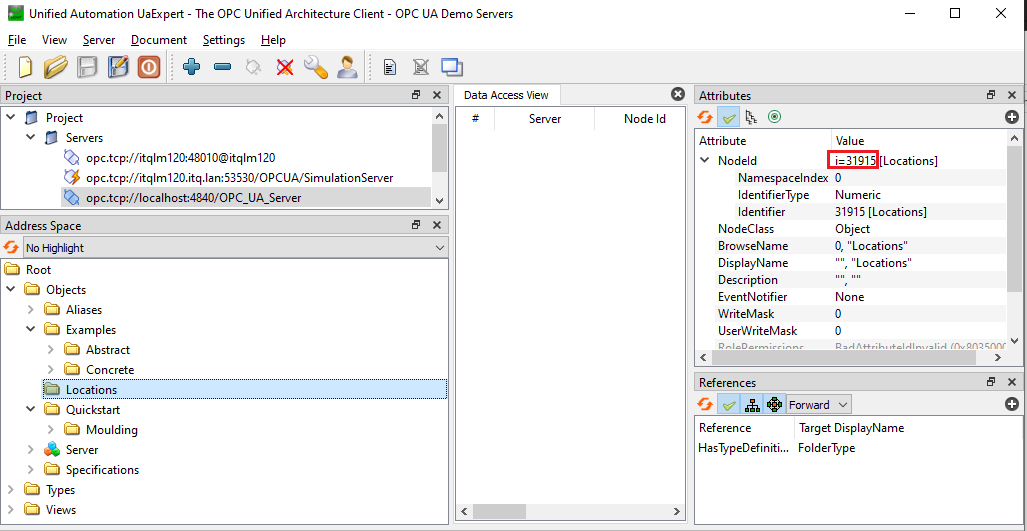Click refresh icon in Address Space panel
The width and height of the screenshot is (1027, 531).
coord(10,247)
